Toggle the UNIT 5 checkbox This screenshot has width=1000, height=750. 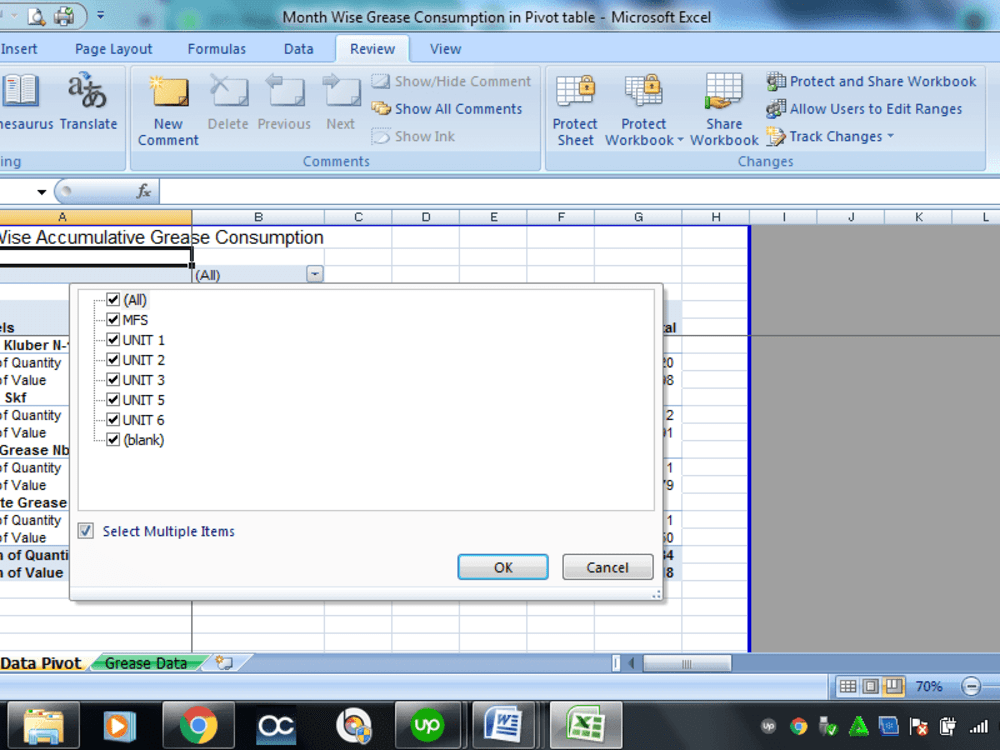113,399
